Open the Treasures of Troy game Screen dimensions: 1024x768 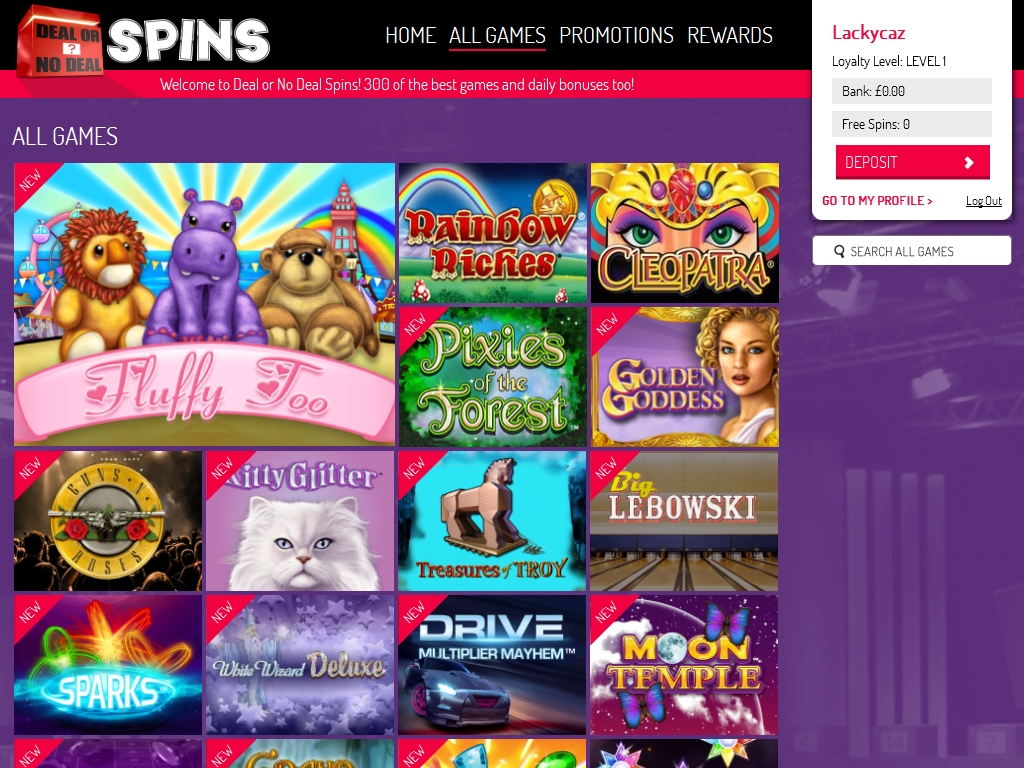pos(492,521)
